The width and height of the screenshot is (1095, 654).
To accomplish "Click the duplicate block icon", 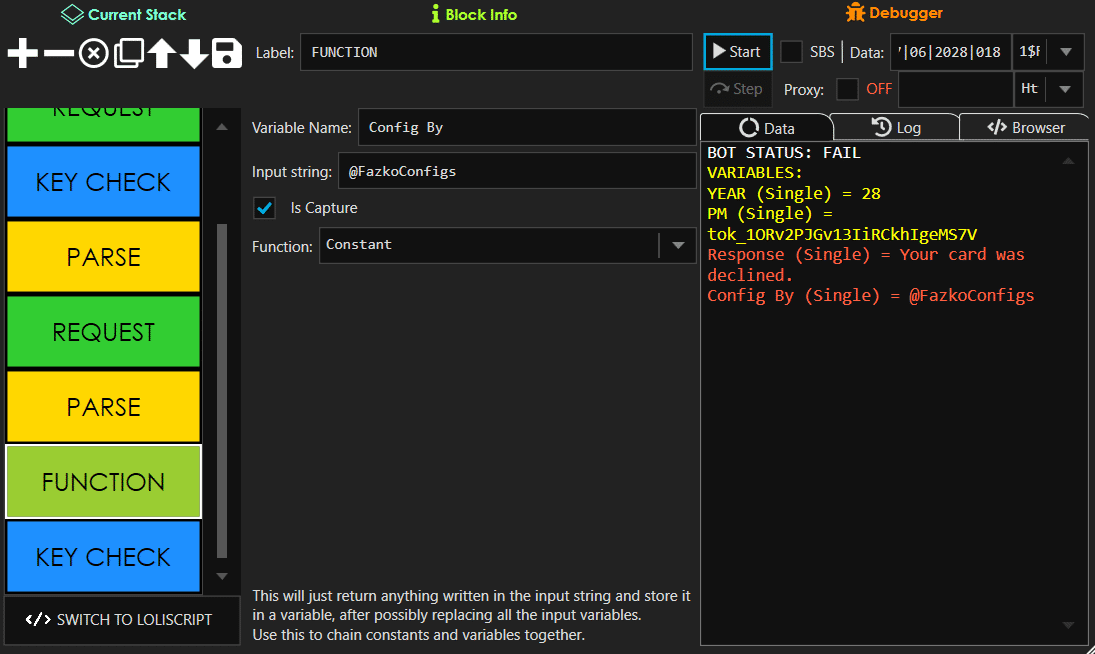I will click(127, 52).
